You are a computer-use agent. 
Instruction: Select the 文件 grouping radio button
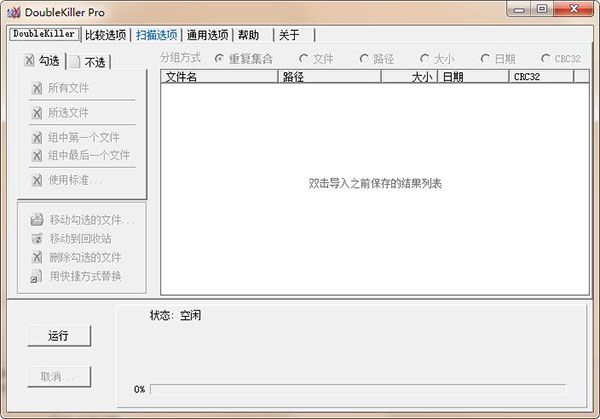tap(303, 59)
